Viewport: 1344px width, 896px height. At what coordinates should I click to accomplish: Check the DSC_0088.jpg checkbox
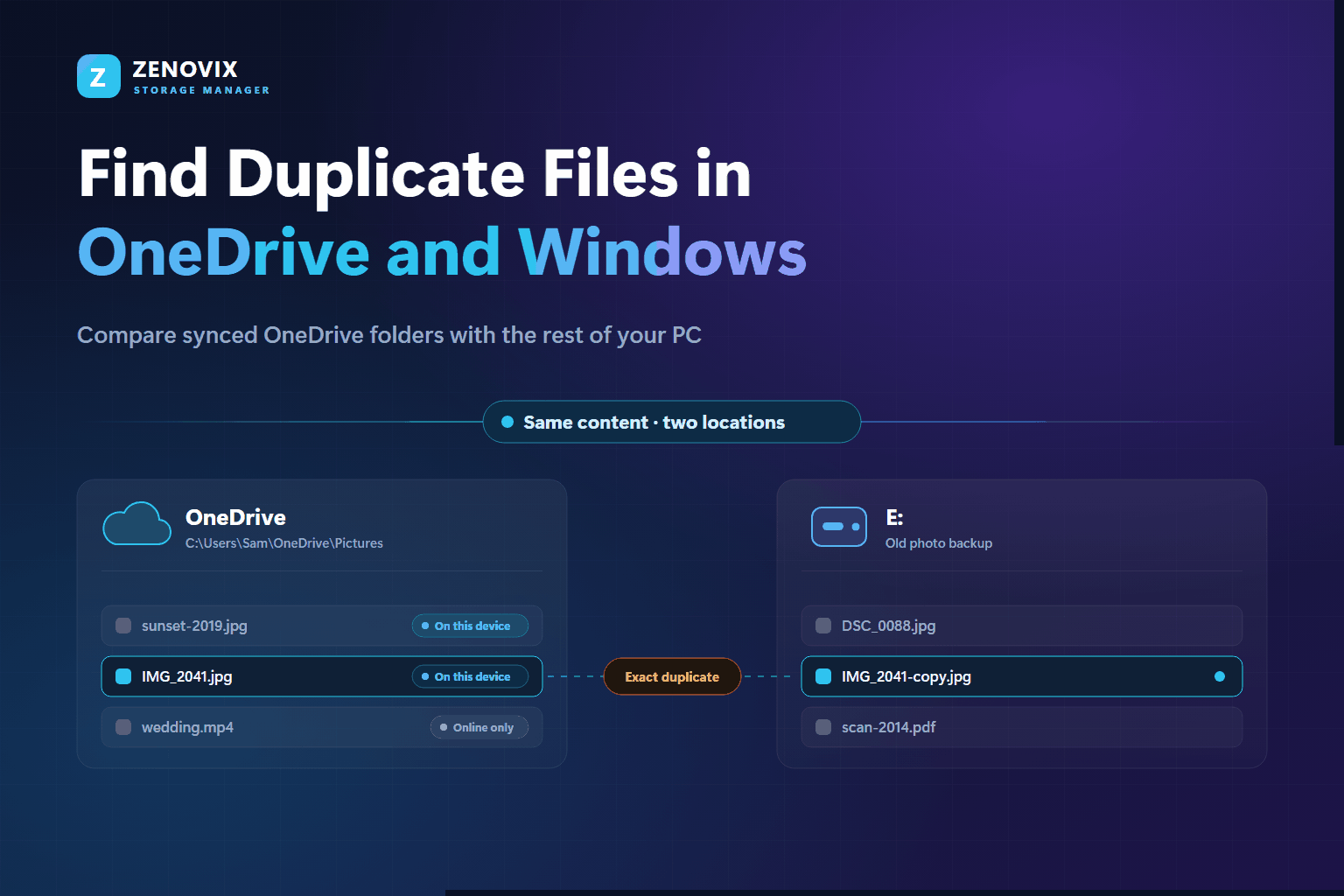823,626
